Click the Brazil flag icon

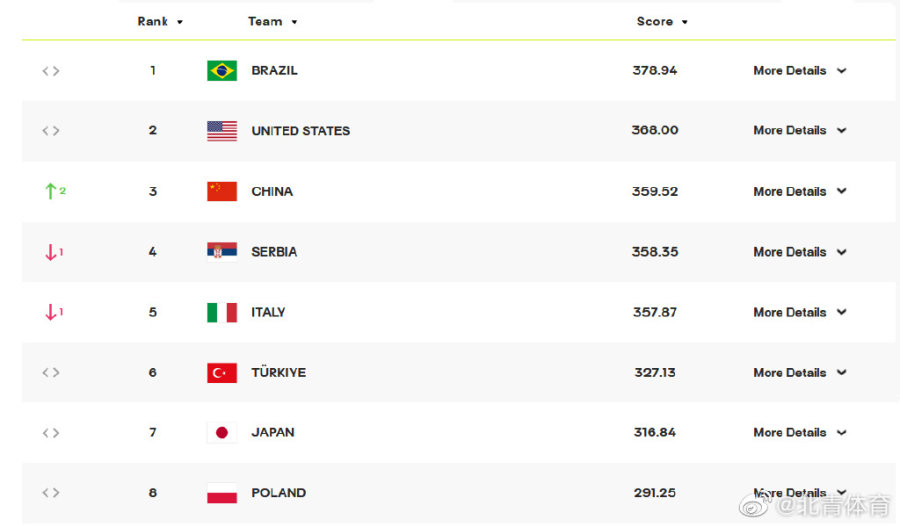[x=222, y=71]
